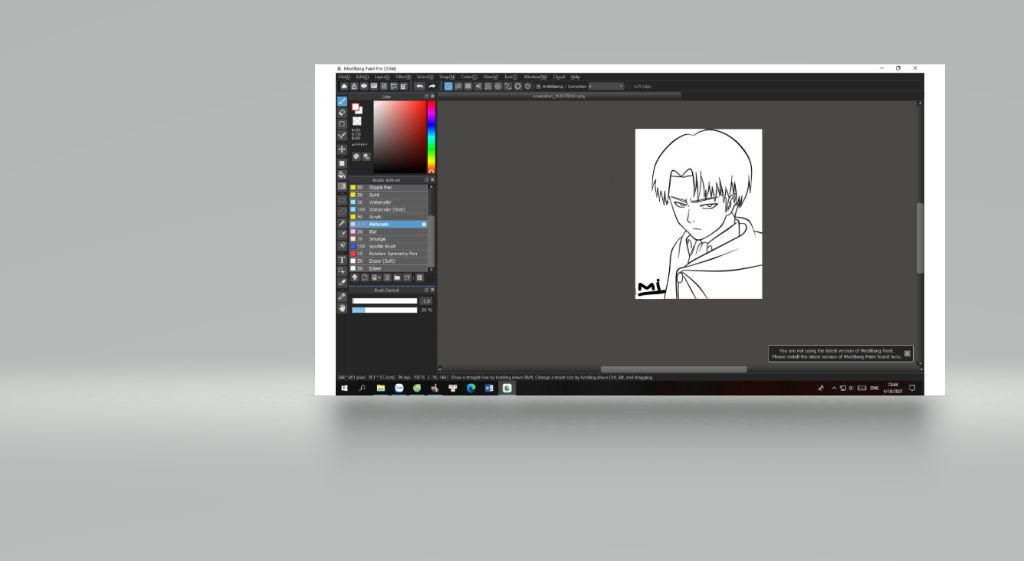This screenshot has height=561, width=1024.
Task: Open the Window menu
Action: (536, 77)
